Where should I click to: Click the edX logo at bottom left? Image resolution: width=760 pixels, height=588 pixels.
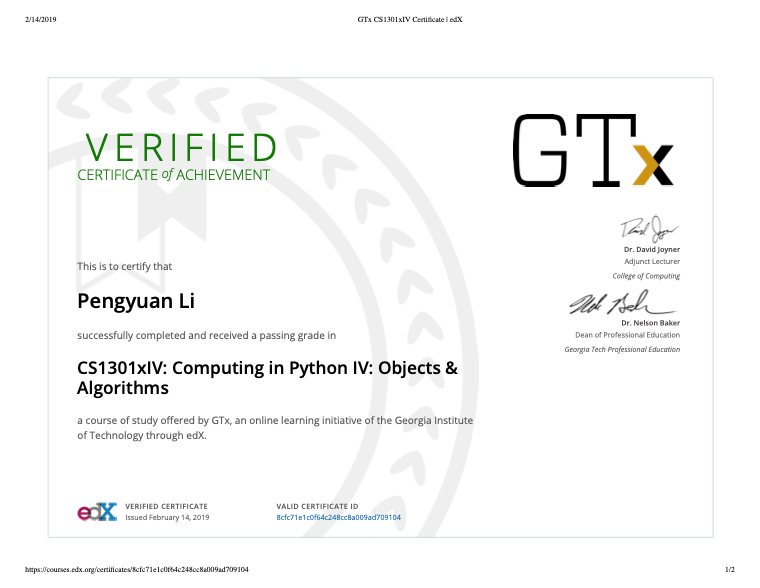click(97, 512)
